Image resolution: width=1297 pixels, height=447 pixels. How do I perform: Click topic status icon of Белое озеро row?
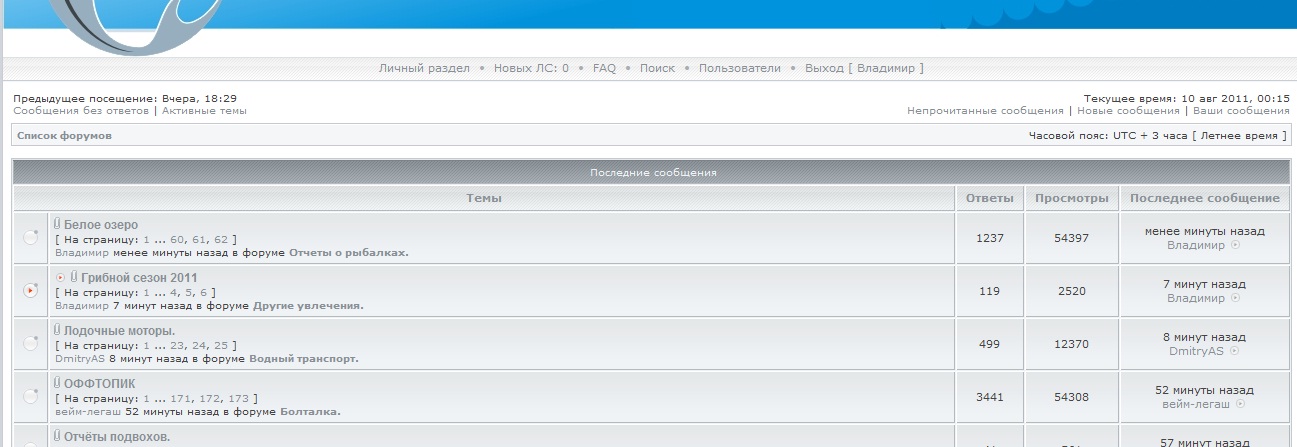(31, 237)
